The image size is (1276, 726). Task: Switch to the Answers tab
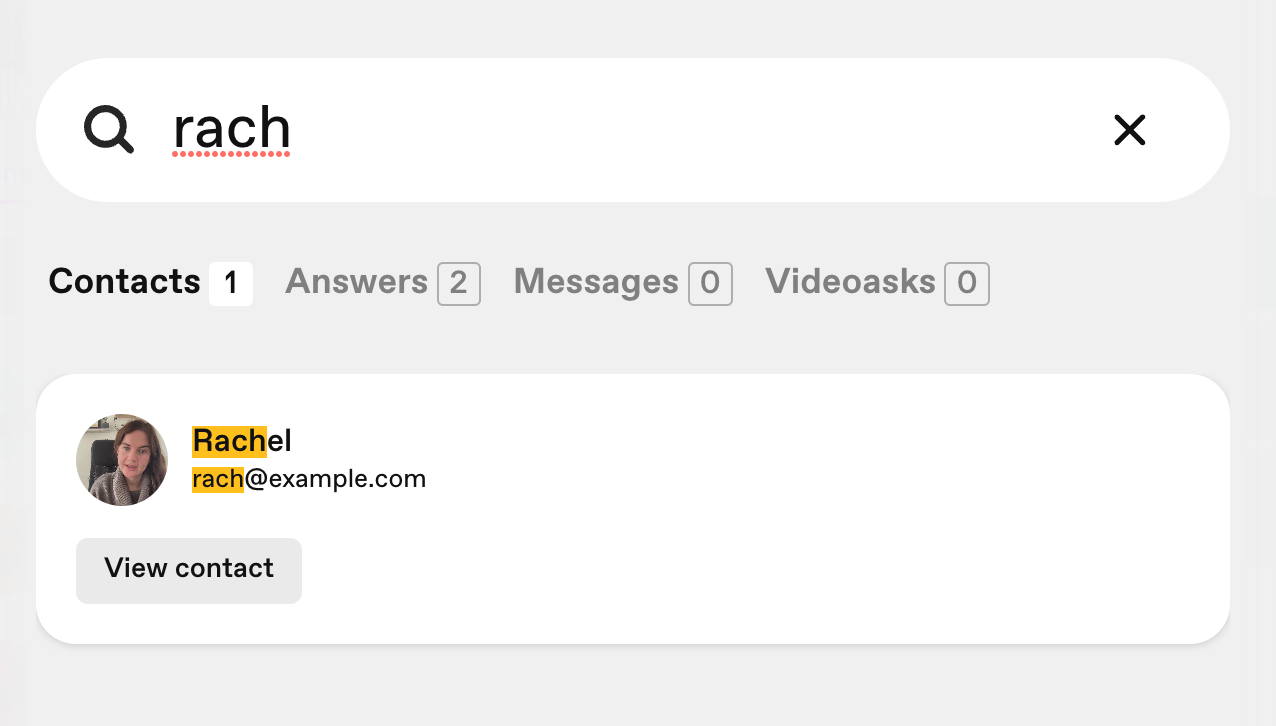[x=382, y=283]
